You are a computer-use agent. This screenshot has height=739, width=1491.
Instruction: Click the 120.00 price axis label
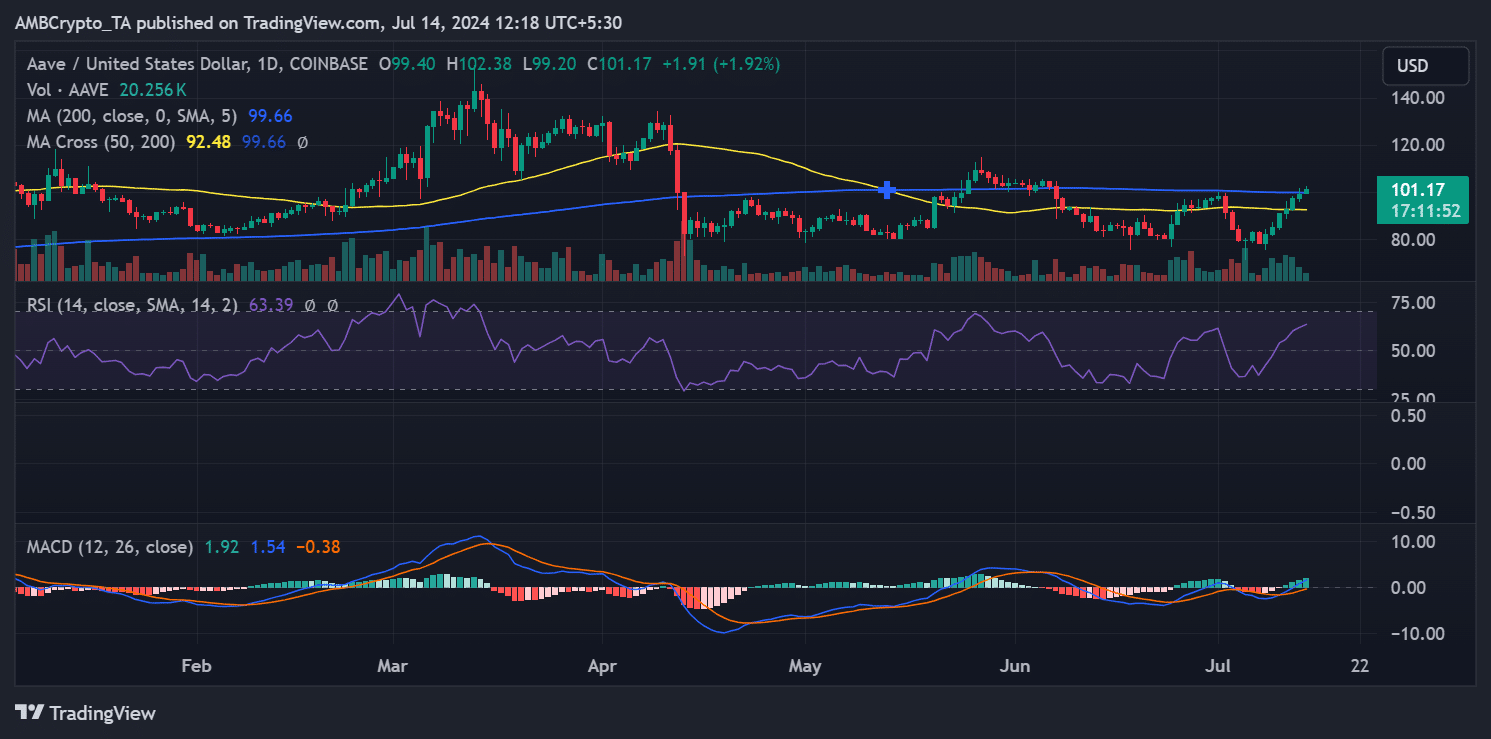pos(1418,145)
